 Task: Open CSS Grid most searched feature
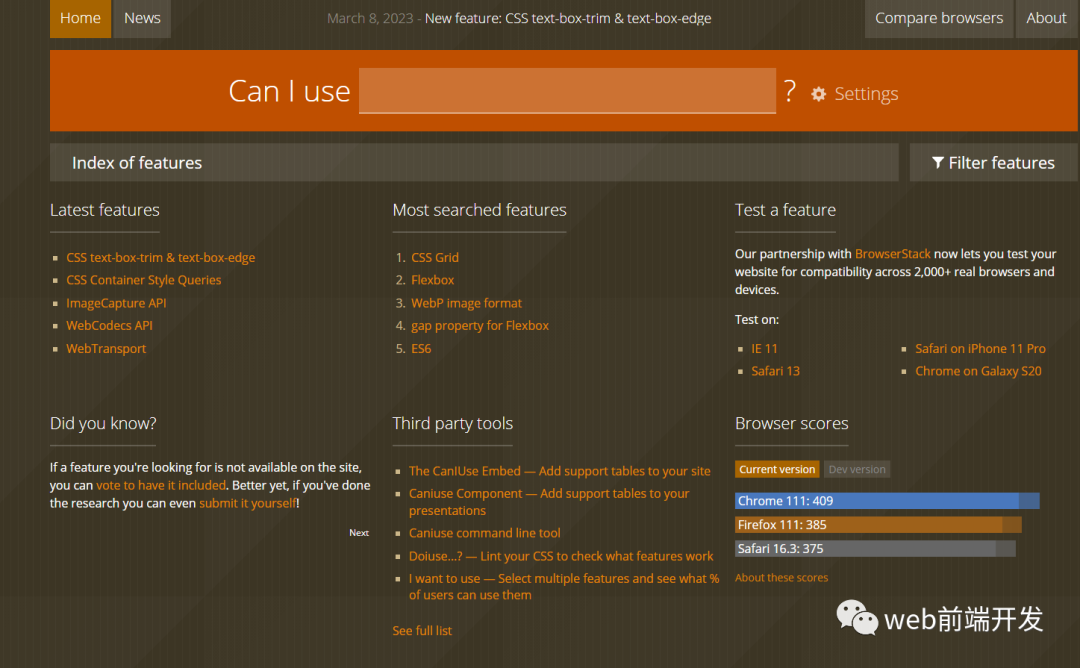[435, 258]
